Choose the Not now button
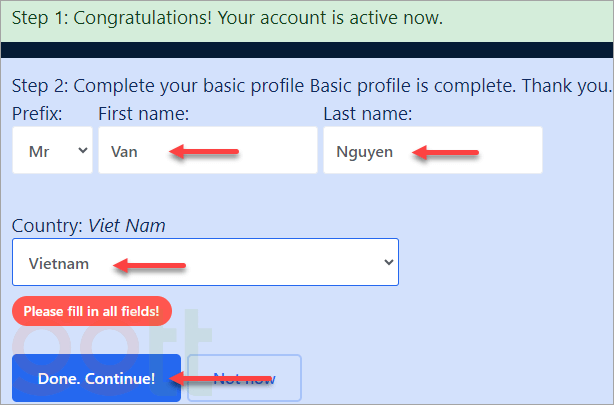Viewport: 614px width, 405px height. tap(244, 379)
